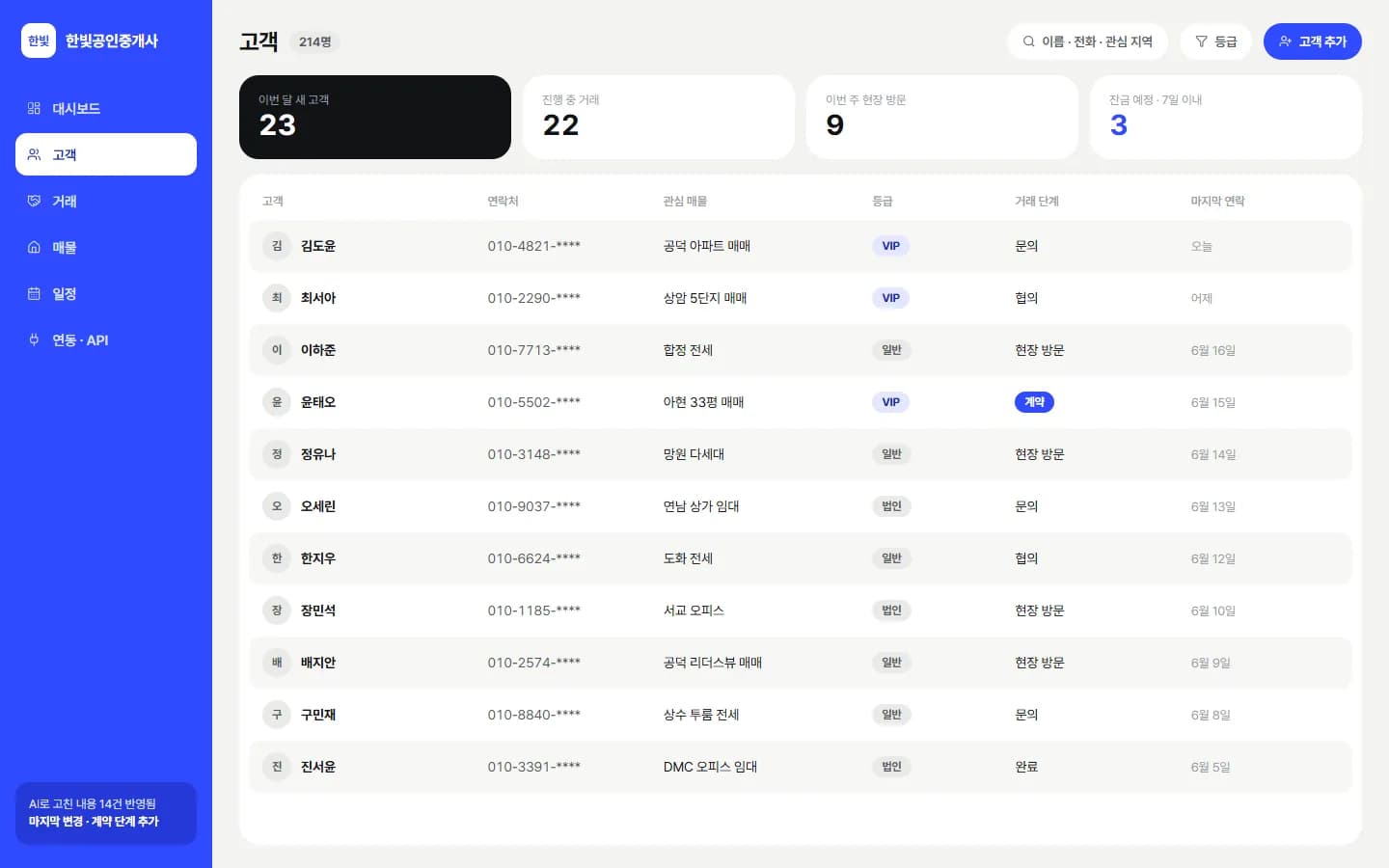Screen dimensions: 1389x868
Task: Click the 고객 추가 button
Action: 1312,41
